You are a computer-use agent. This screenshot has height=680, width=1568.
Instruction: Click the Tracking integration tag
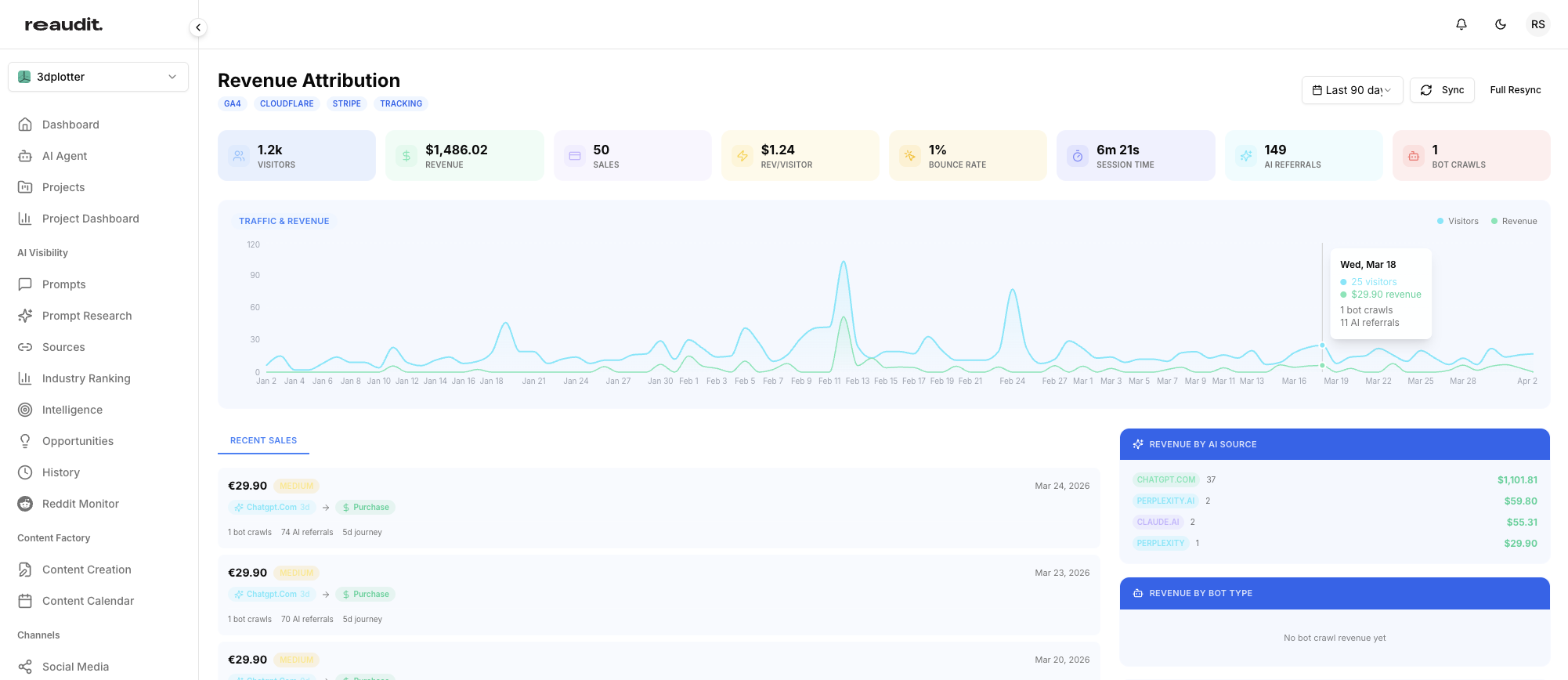[x=401, y=103]
